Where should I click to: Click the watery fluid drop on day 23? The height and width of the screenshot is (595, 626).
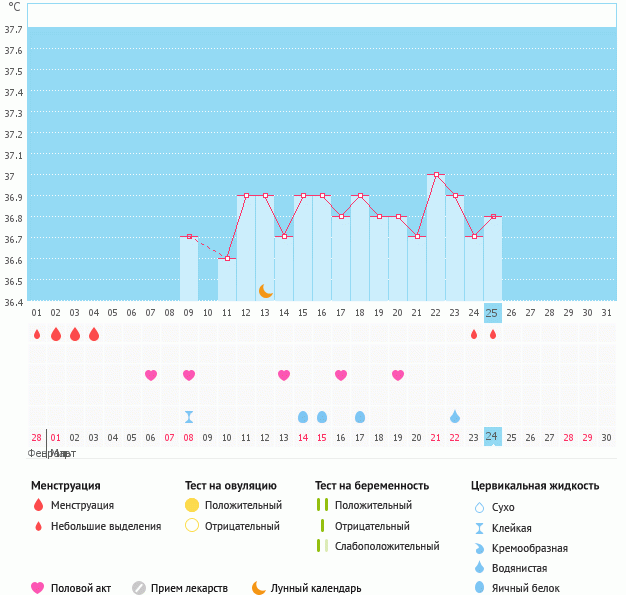(x=455, y=416)
